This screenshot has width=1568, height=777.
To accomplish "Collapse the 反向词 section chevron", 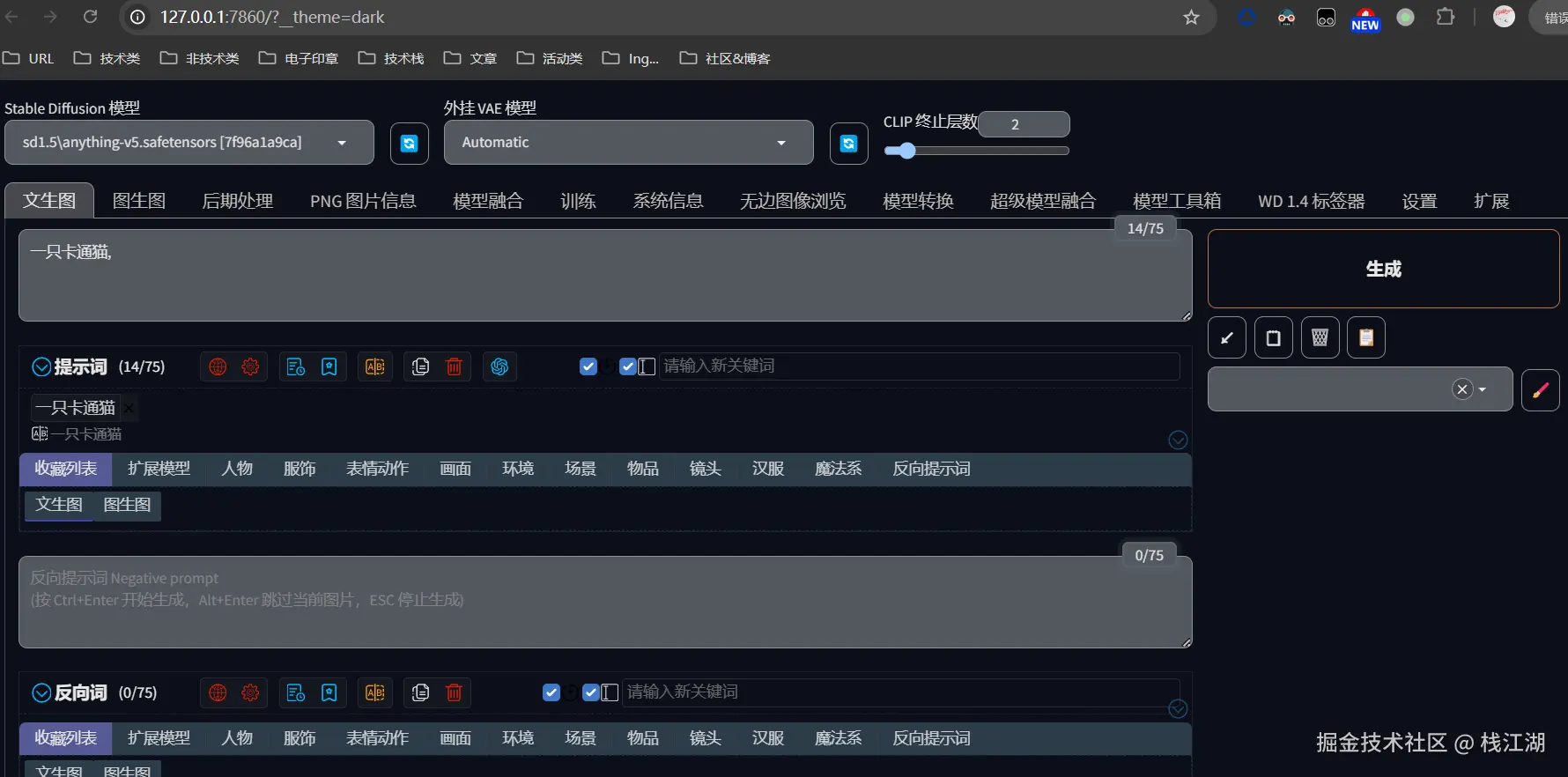I will [x=41, y=693].
